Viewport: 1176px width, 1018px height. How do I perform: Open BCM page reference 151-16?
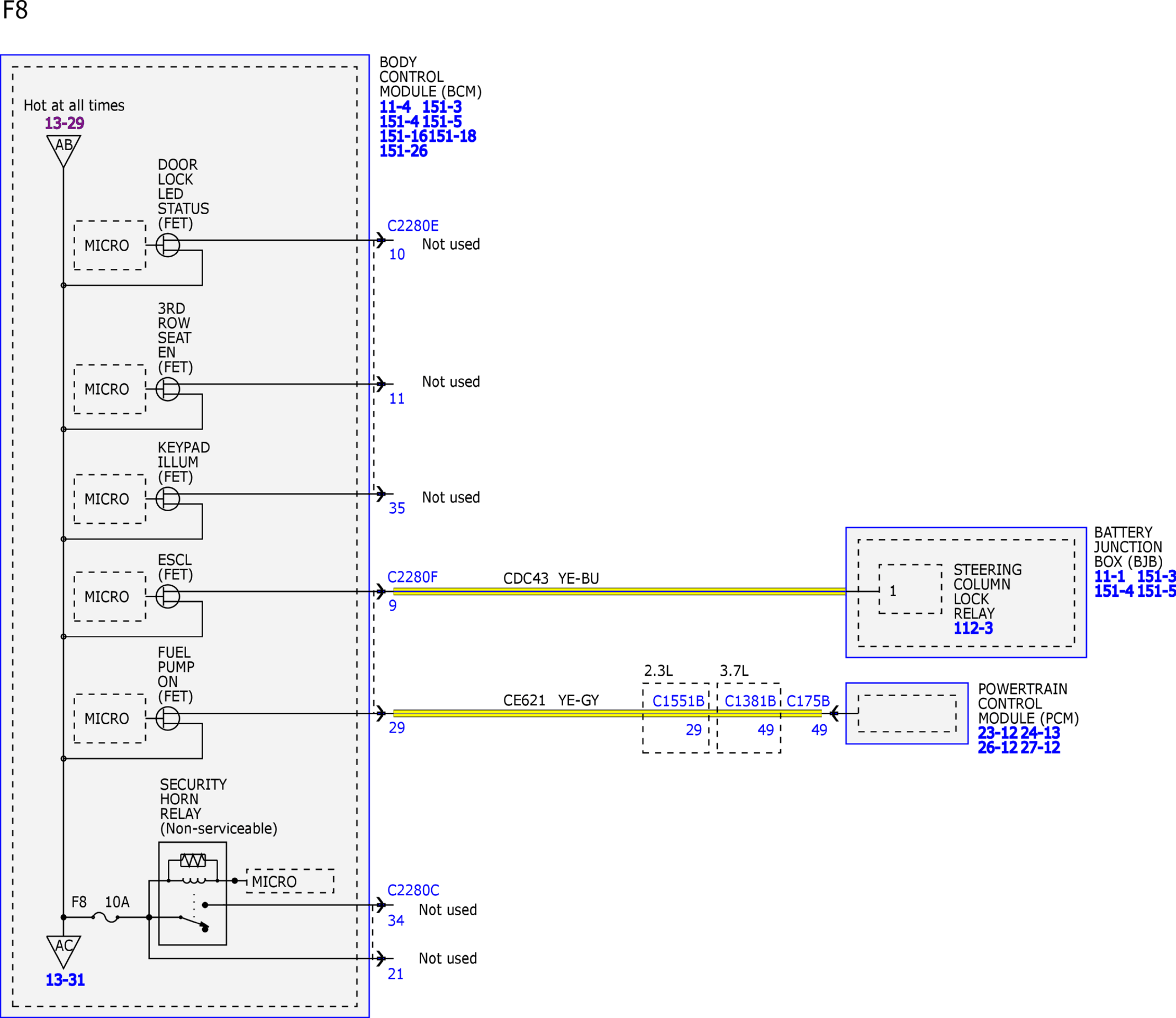pyautogui.click(x=404, y=136)
